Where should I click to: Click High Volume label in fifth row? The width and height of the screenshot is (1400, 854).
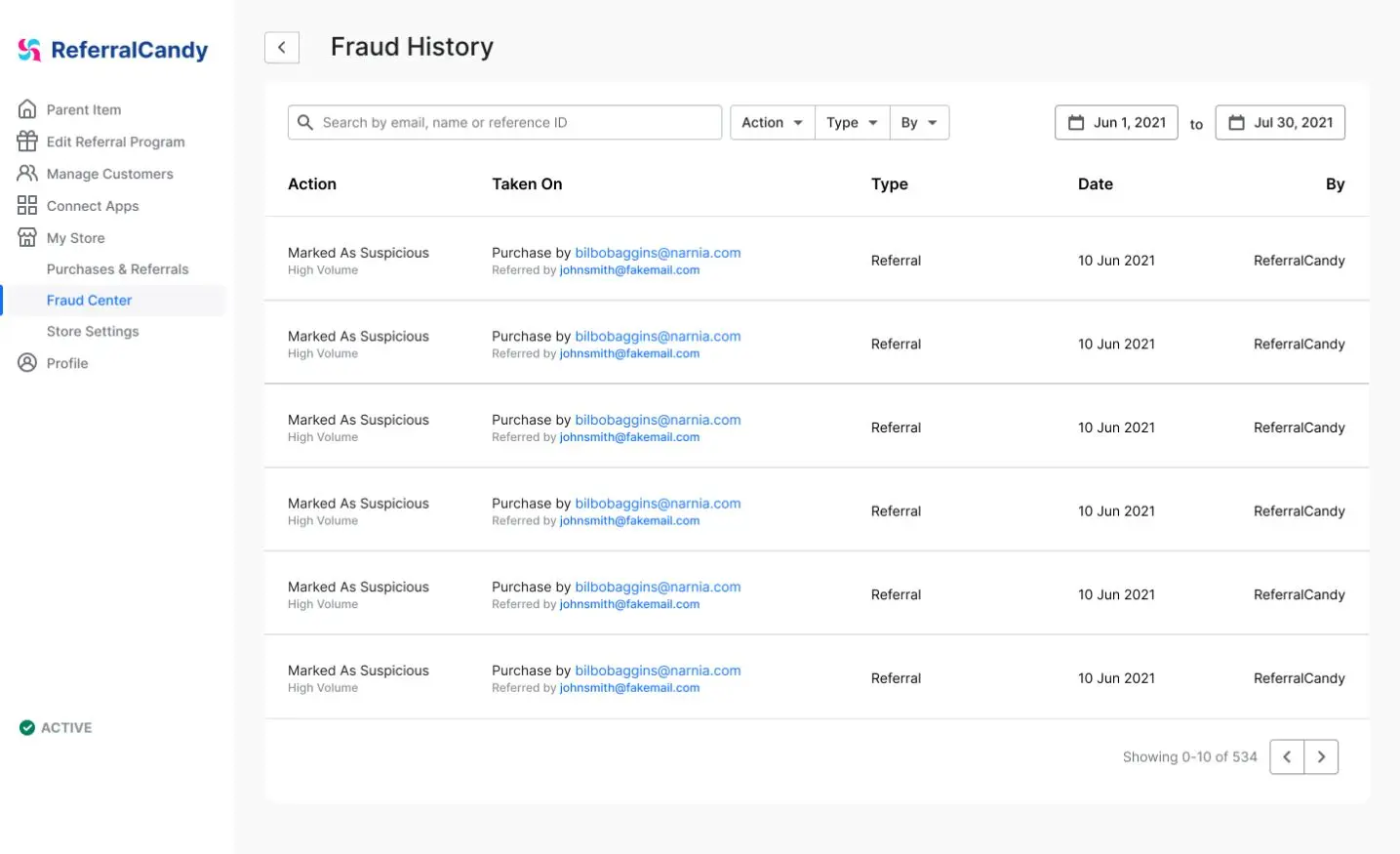pos(323,604)
